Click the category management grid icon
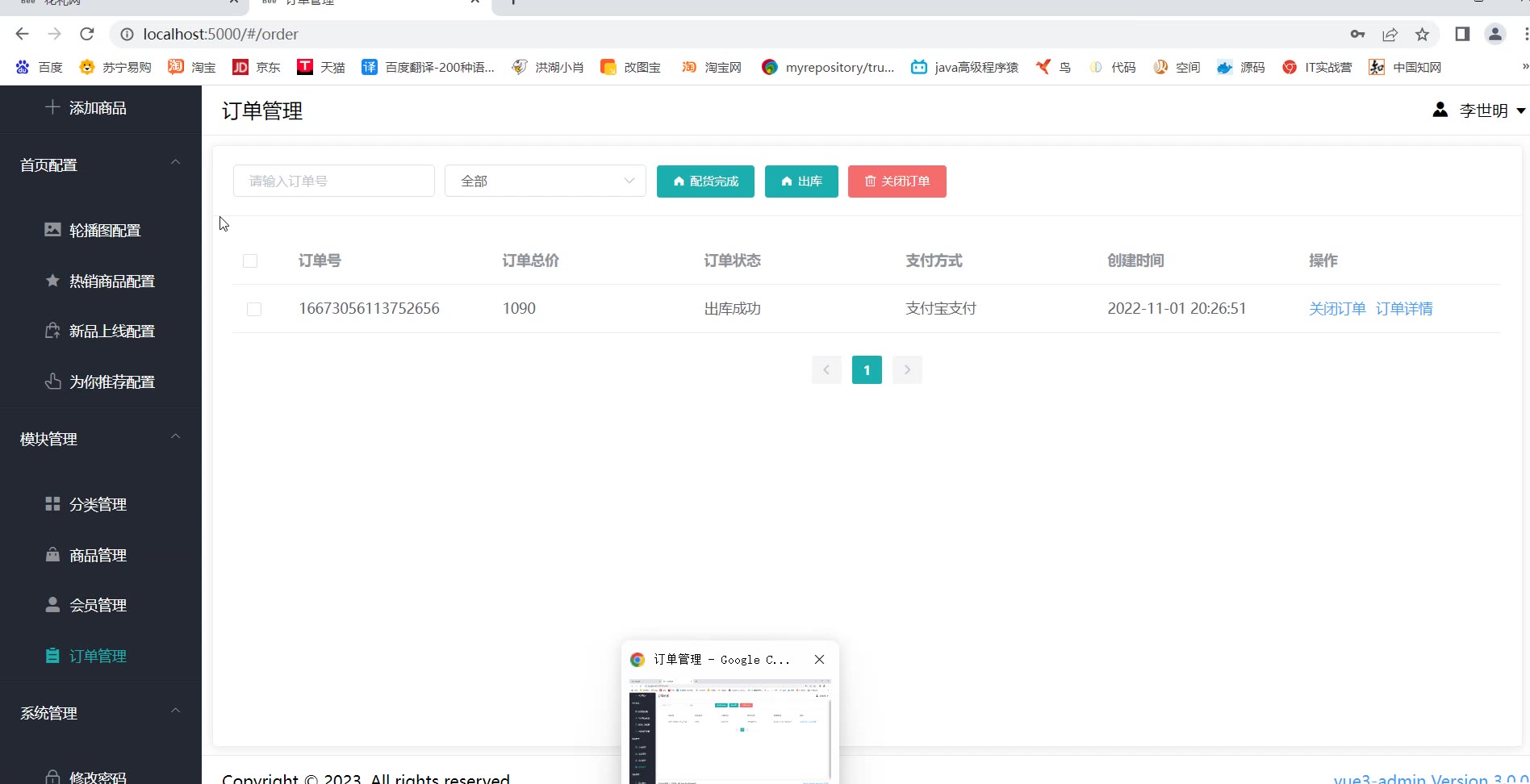 52,504
